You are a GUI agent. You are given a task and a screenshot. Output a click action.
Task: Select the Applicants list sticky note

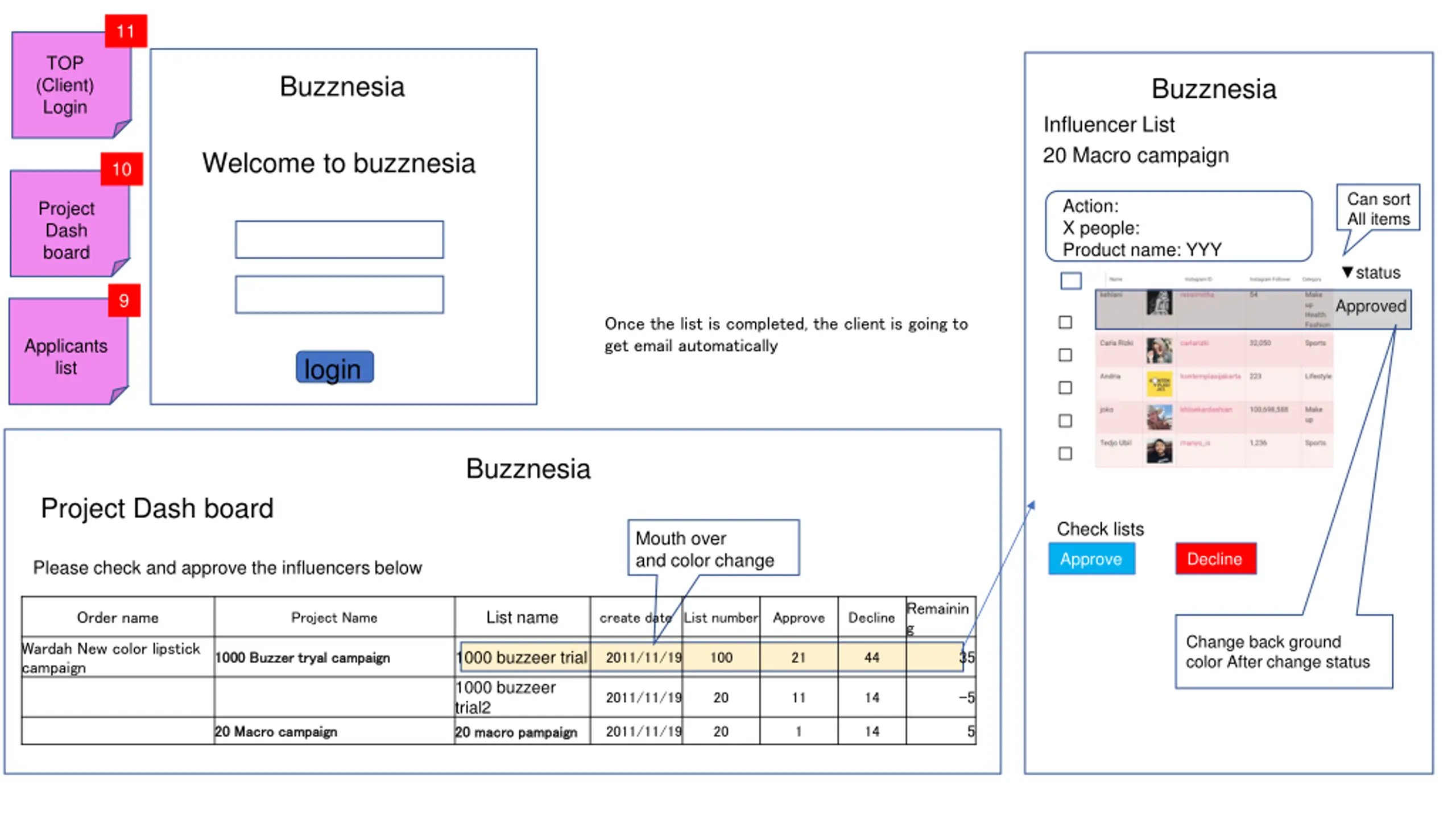click(x=68, y=351)
